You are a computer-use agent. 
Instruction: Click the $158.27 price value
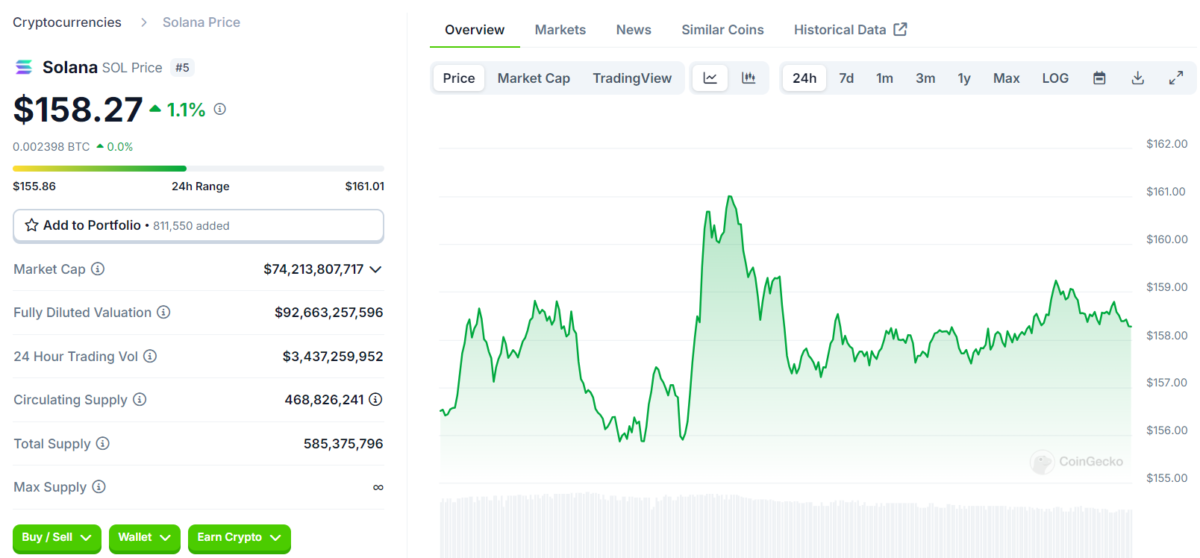click(x=78, y=109)
